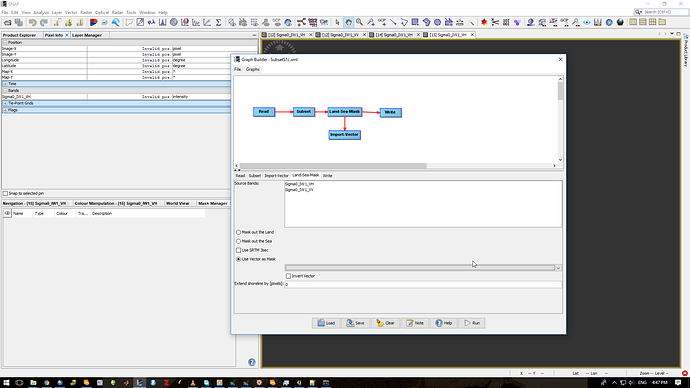Click the Open Product toolbar icon

point(7,22)
